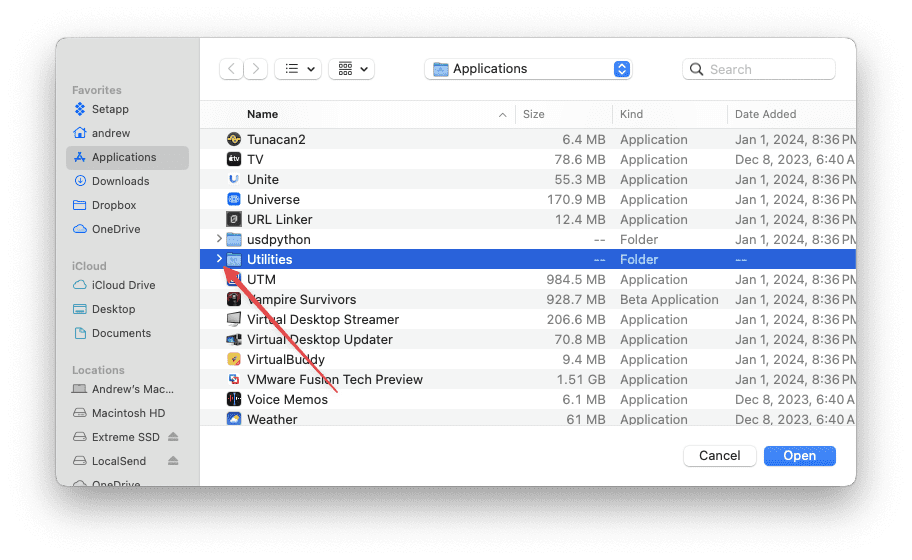Open Desktop in the sidebar
This screenshot has height=560, width=912.
coord(127,309)
